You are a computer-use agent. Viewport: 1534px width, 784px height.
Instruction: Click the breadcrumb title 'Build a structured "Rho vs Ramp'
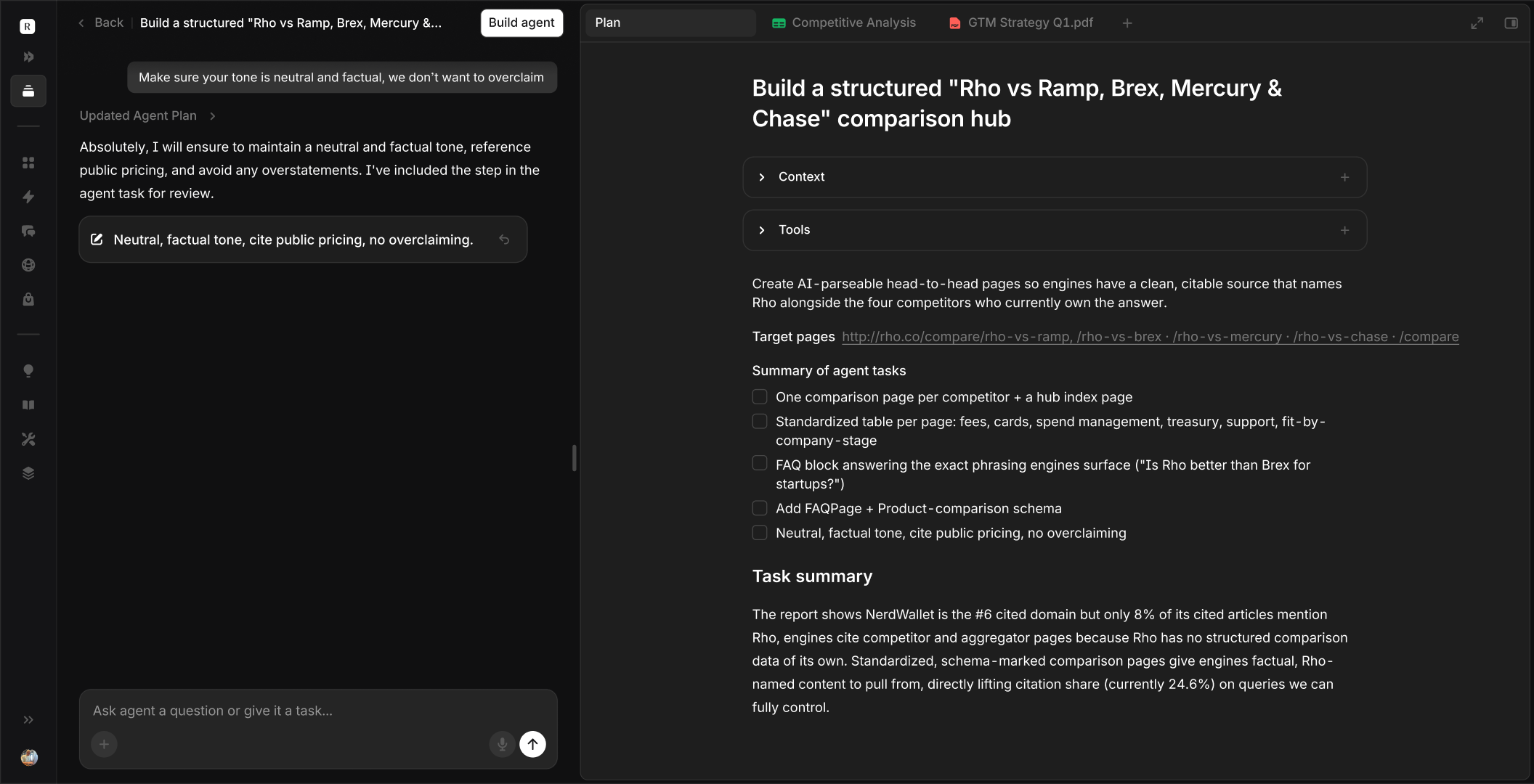291,23
